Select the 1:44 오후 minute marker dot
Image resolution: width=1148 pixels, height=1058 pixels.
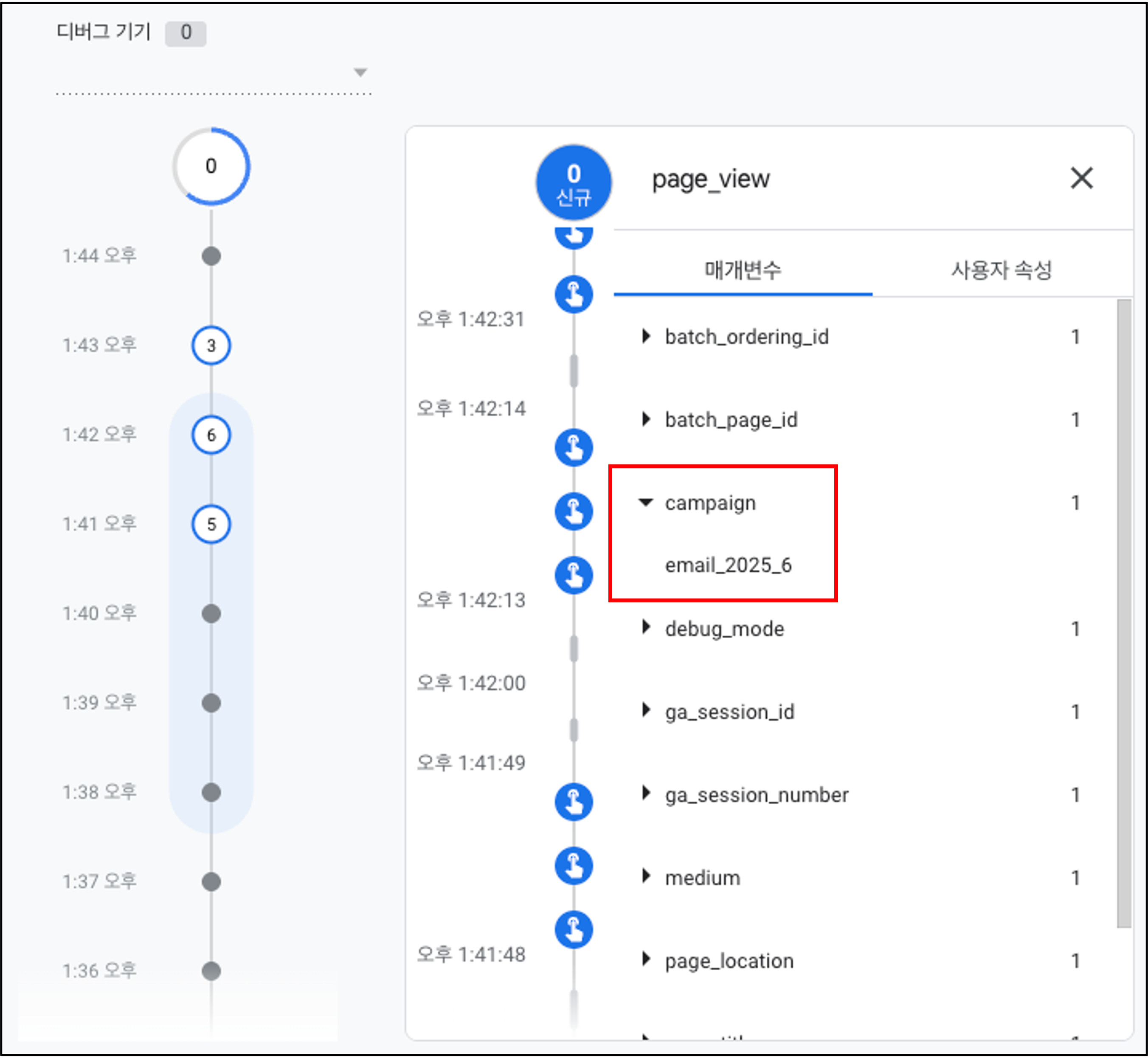pos(211,256)
